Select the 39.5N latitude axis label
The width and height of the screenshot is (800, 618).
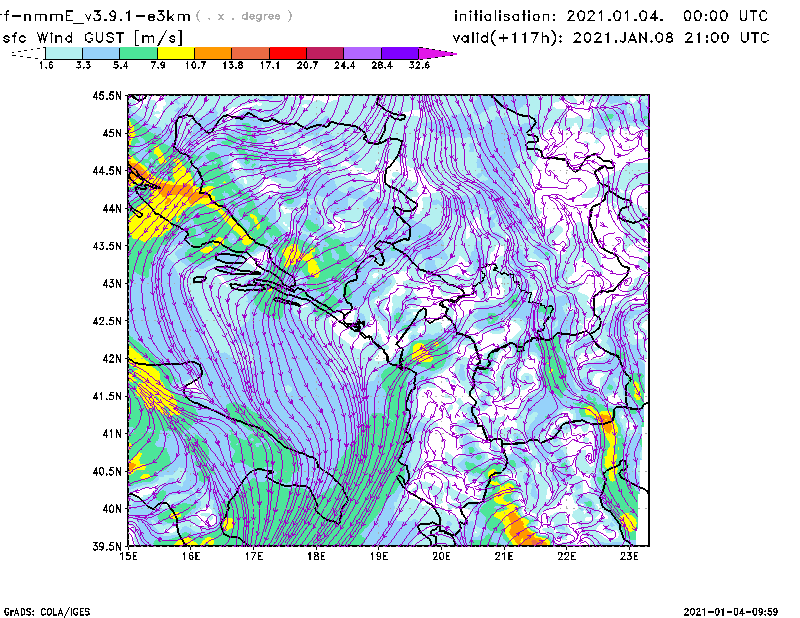point(107,546)
